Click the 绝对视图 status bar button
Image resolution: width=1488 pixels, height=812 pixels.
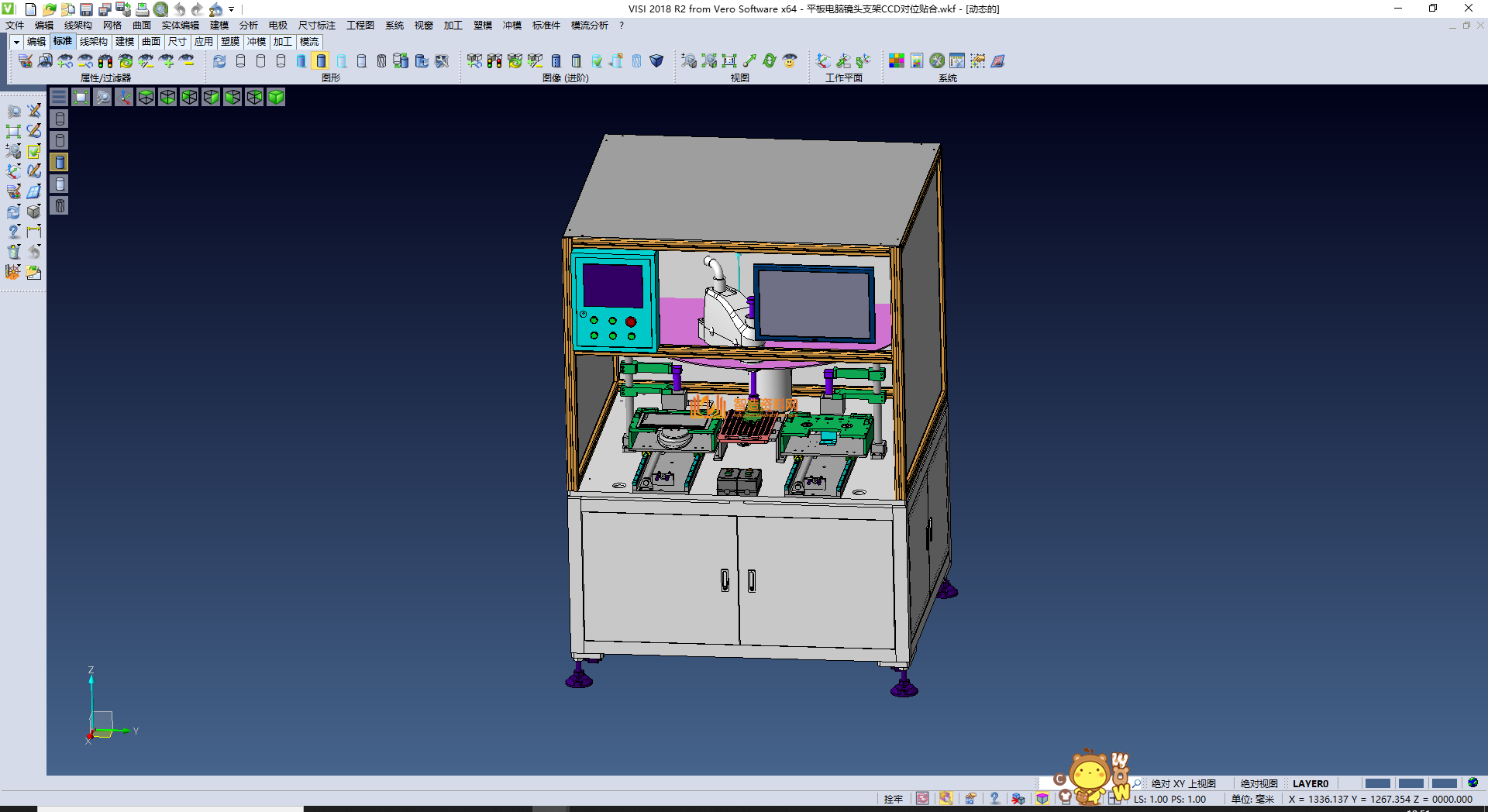click(x=1259, y=784)
